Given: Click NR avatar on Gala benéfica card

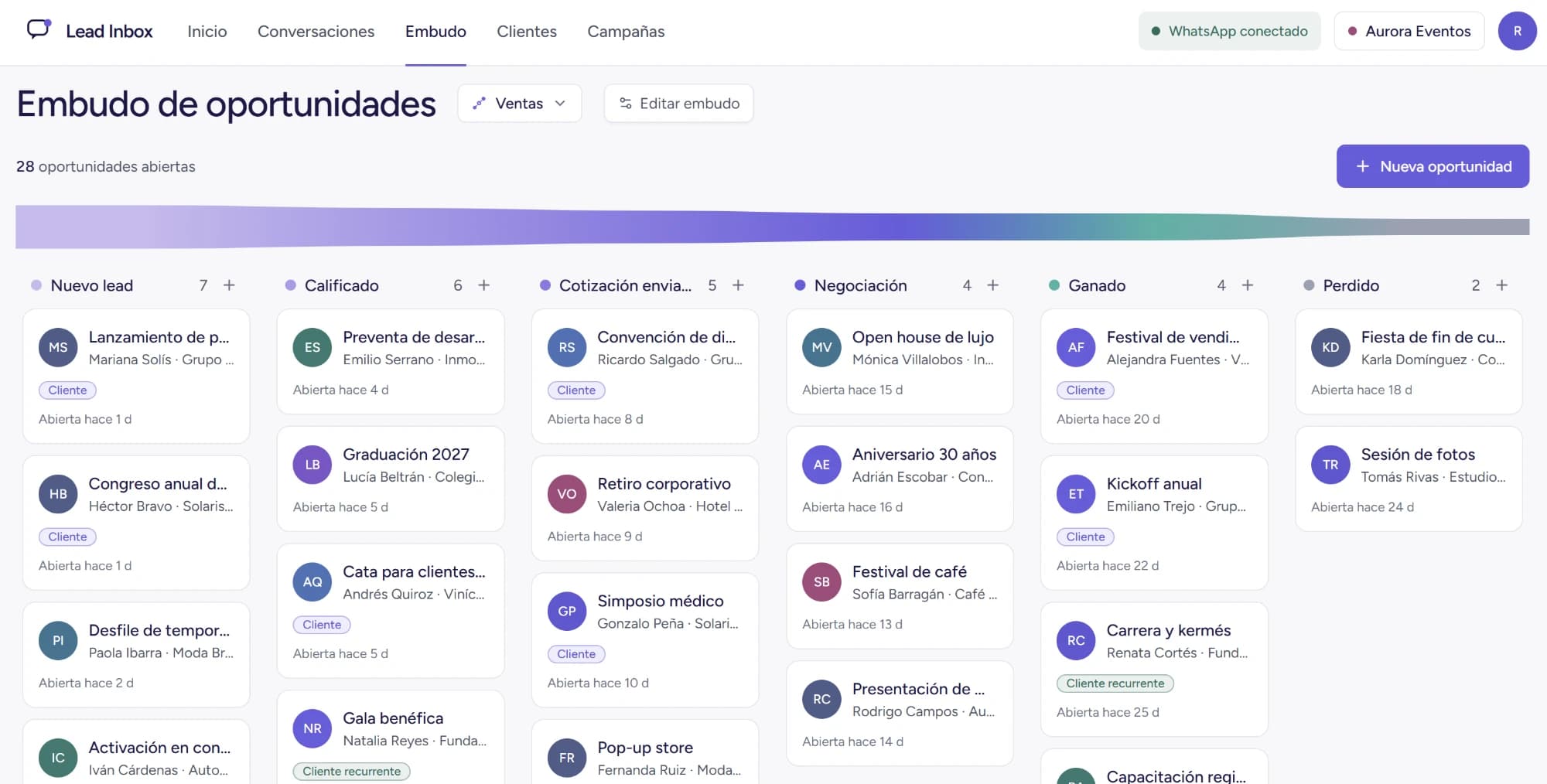Looking at the screenshot, I should (312, 728).
